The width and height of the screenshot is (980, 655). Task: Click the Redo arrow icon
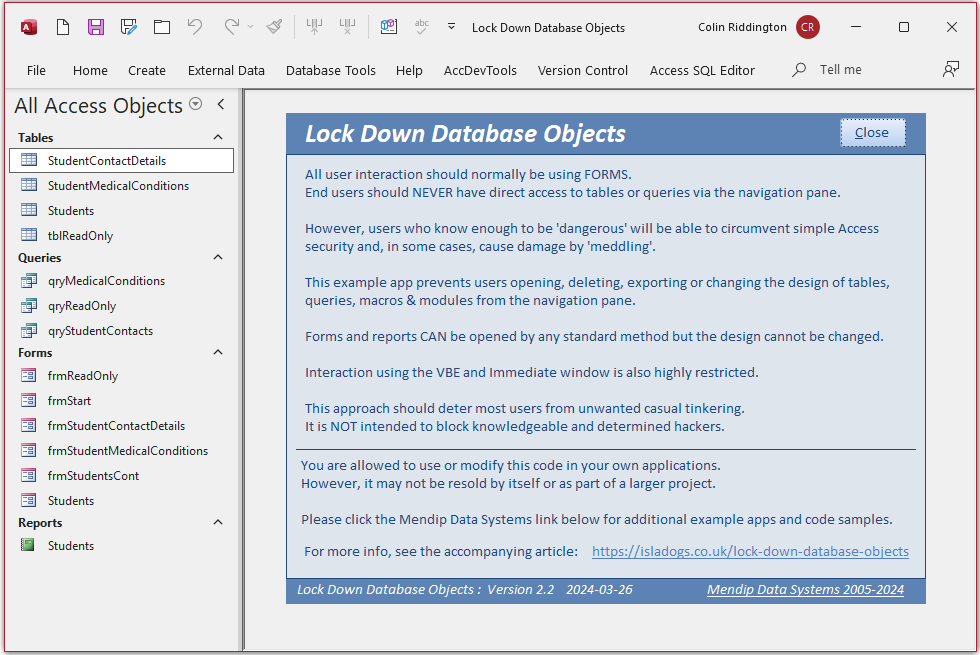[x=231, y=27]
